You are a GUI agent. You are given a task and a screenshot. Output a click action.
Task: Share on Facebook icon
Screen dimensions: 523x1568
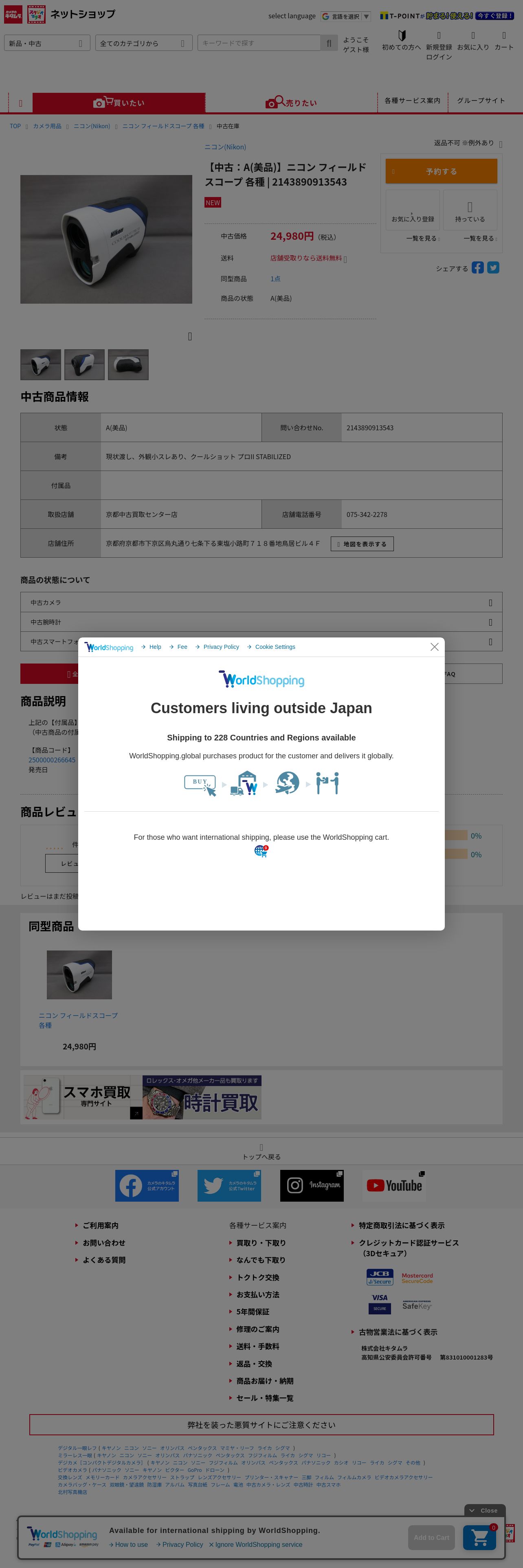click(x=478, y=267)
